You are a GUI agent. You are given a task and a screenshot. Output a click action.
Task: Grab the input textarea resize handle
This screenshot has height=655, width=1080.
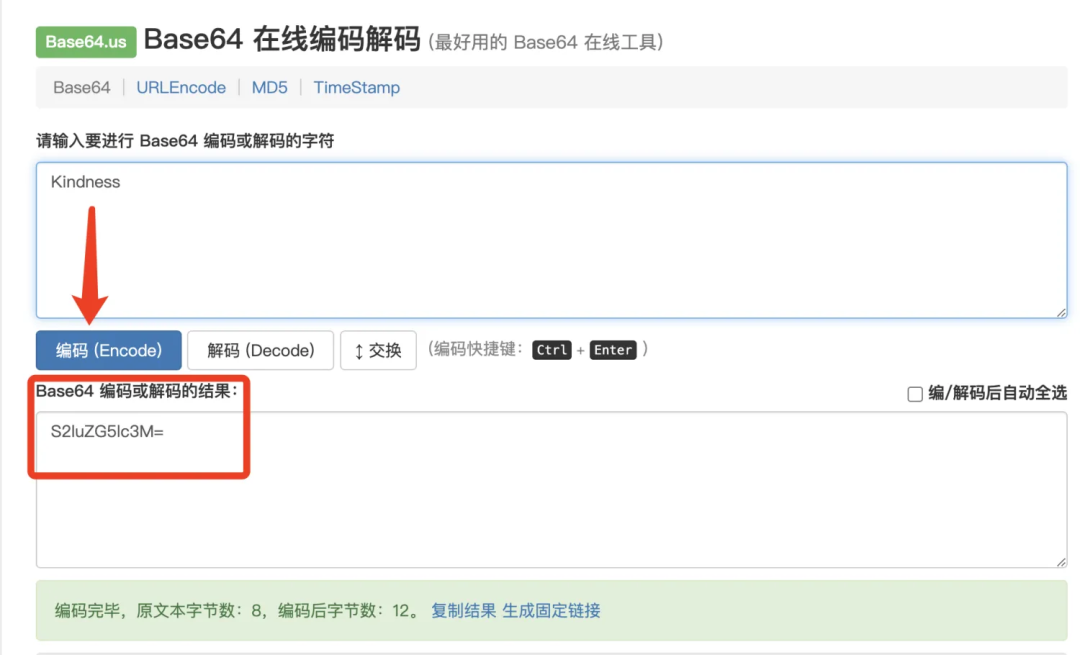pyautogui.click(x=1061, y=313)
